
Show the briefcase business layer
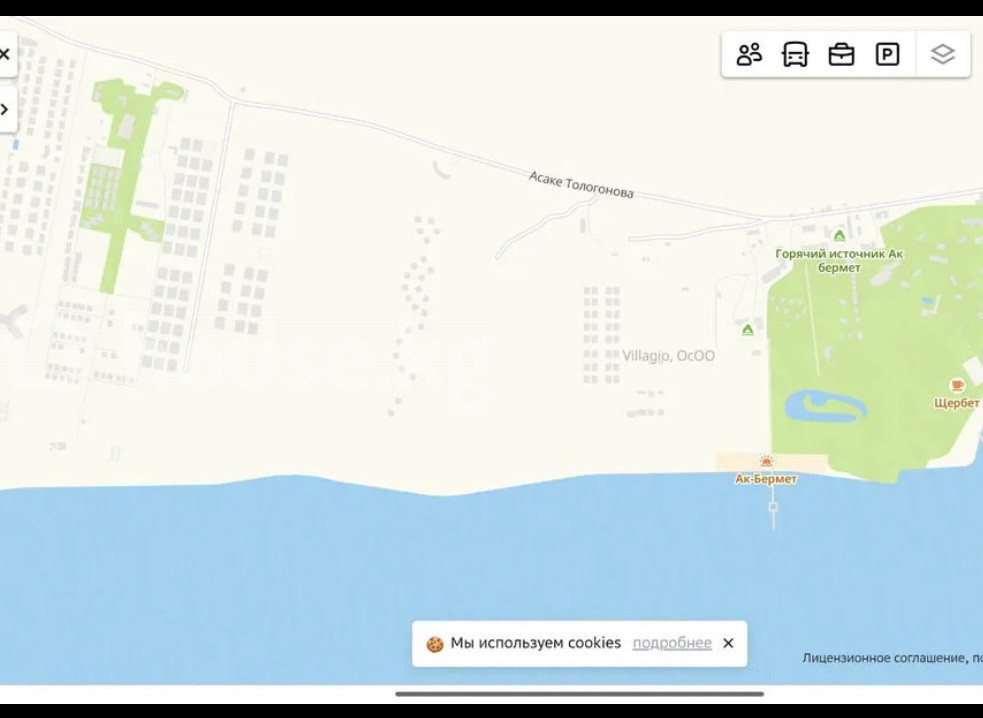[841, 54]
